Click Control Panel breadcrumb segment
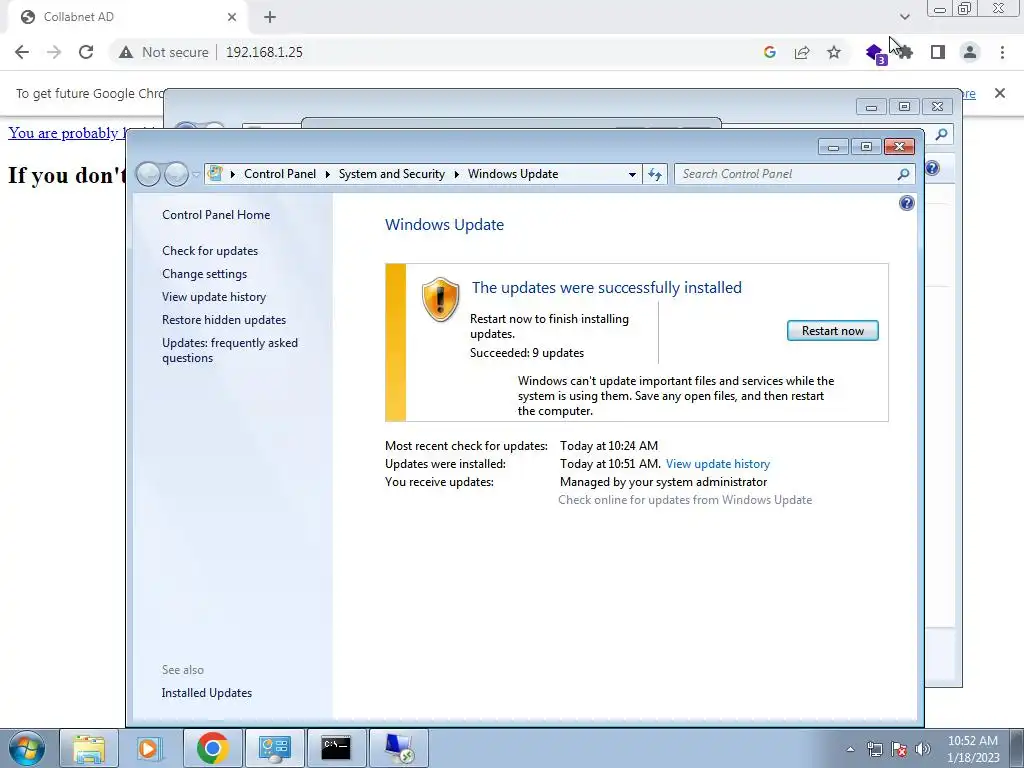This screenshot has width=1024, height=768. (x=280, y=174)
